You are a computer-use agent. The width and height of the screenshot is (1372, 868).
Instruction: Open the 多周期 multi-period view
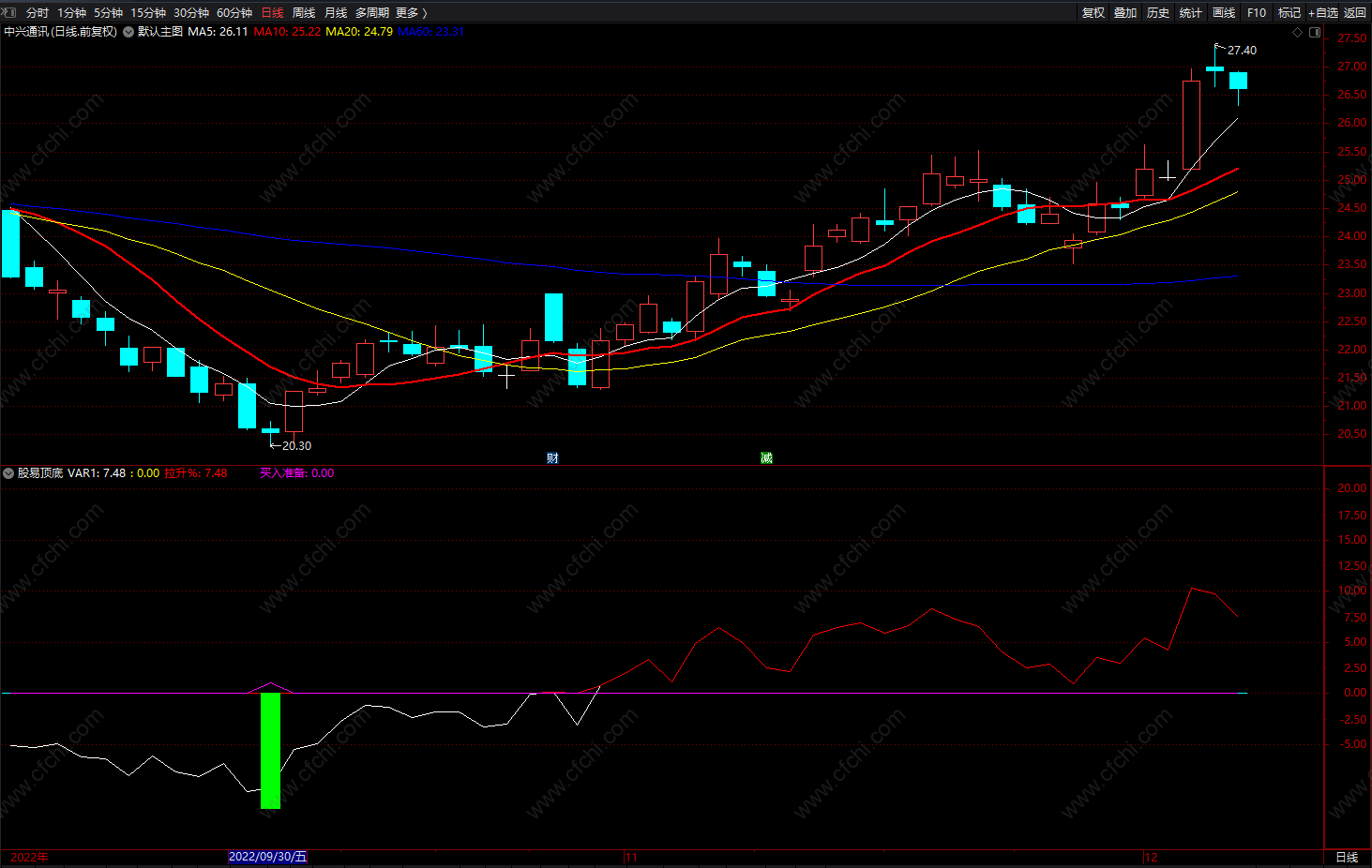tap(372, 12)
